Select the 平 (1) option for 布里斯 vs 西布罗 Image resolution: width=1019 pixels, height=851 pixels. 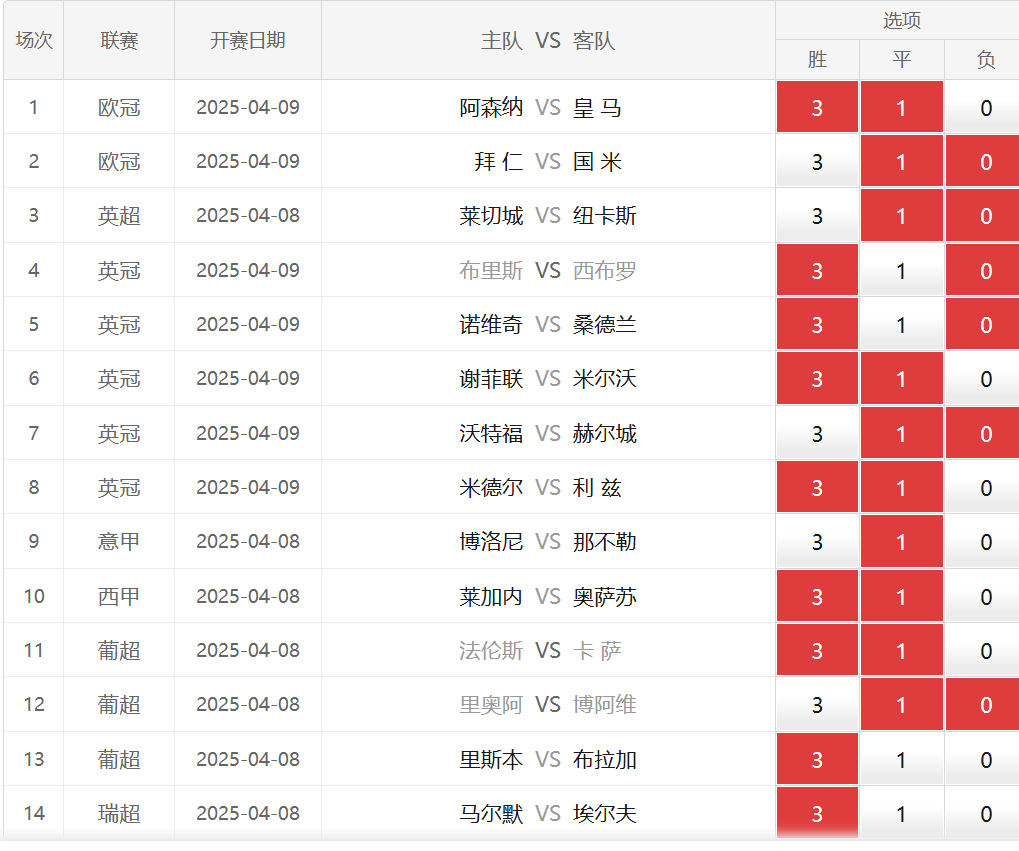901,270
